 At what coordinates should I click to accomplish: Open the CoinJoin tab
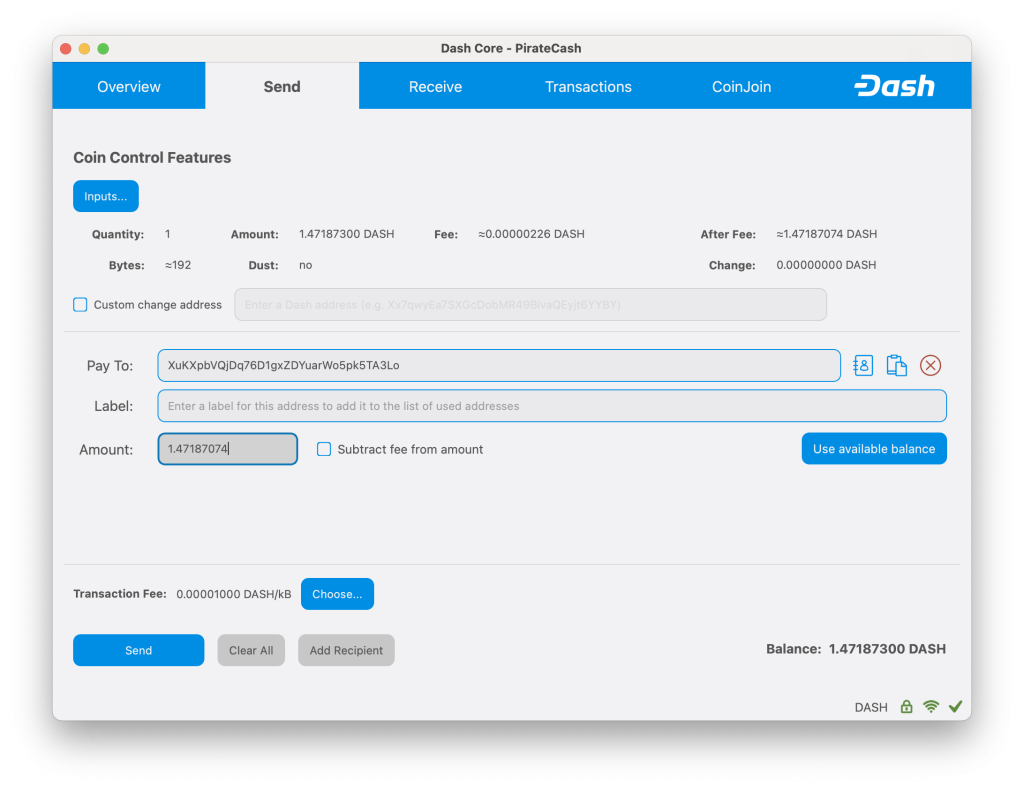coord(741,86)
